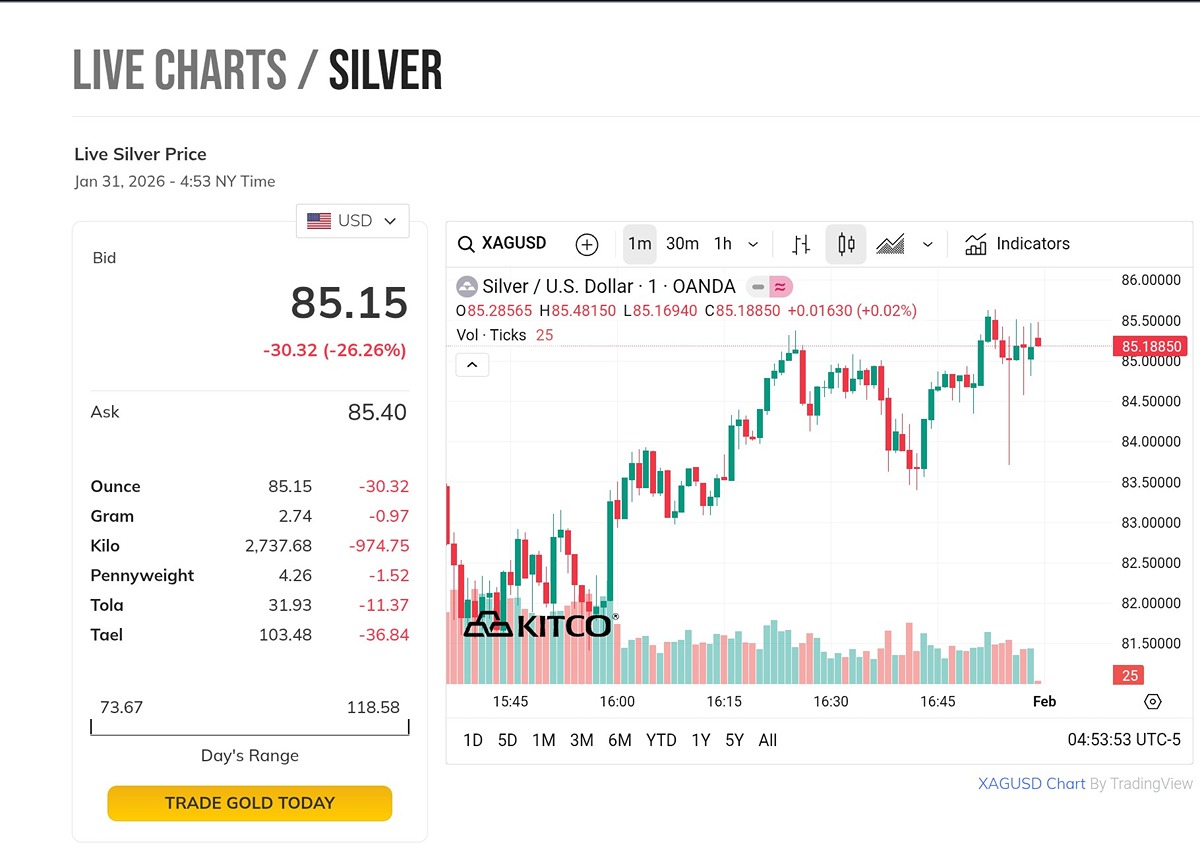
Task: Open chart settings via the gear icon
Action: click(x=1152, y=701)
